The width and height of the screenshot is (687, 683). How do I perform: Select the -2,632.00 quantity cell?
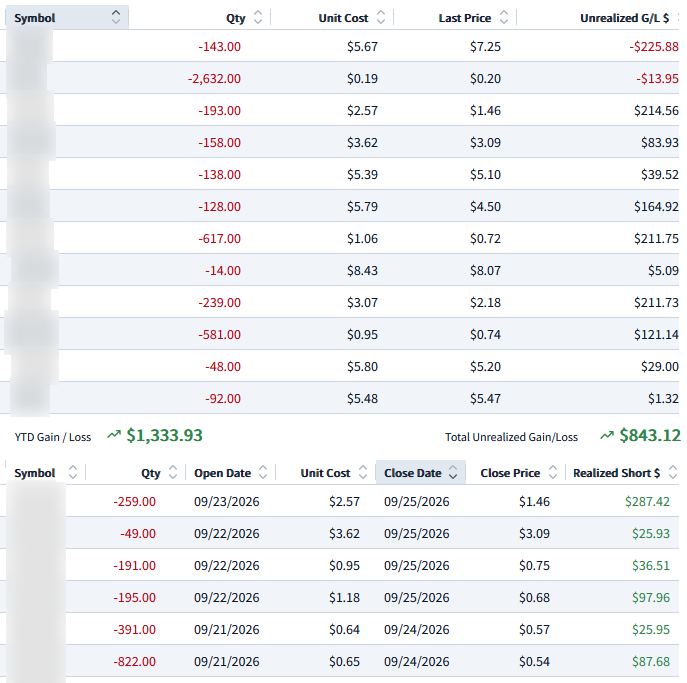[x=214, y=78]
